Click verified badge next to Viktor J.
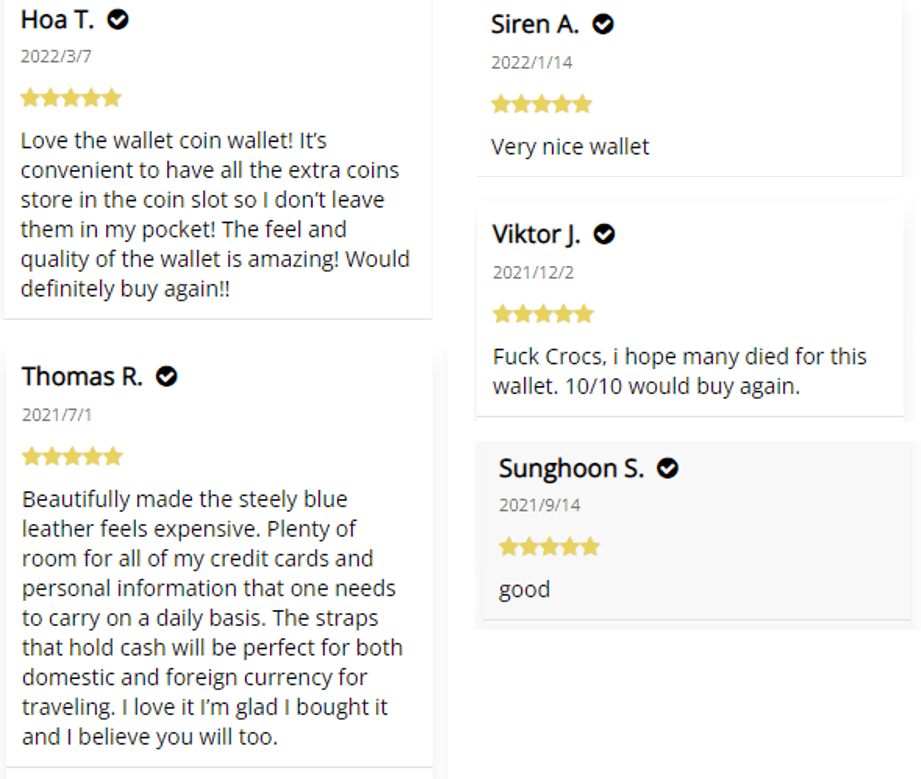 click(604, 234)
